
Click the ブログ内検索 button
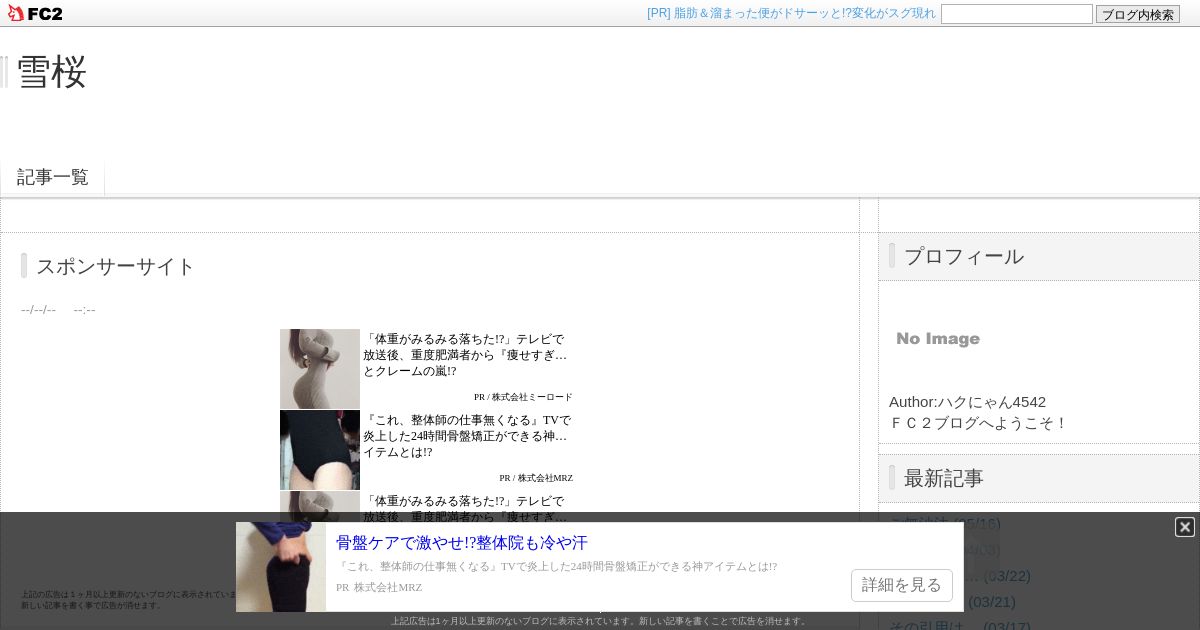pos(1138,14)
